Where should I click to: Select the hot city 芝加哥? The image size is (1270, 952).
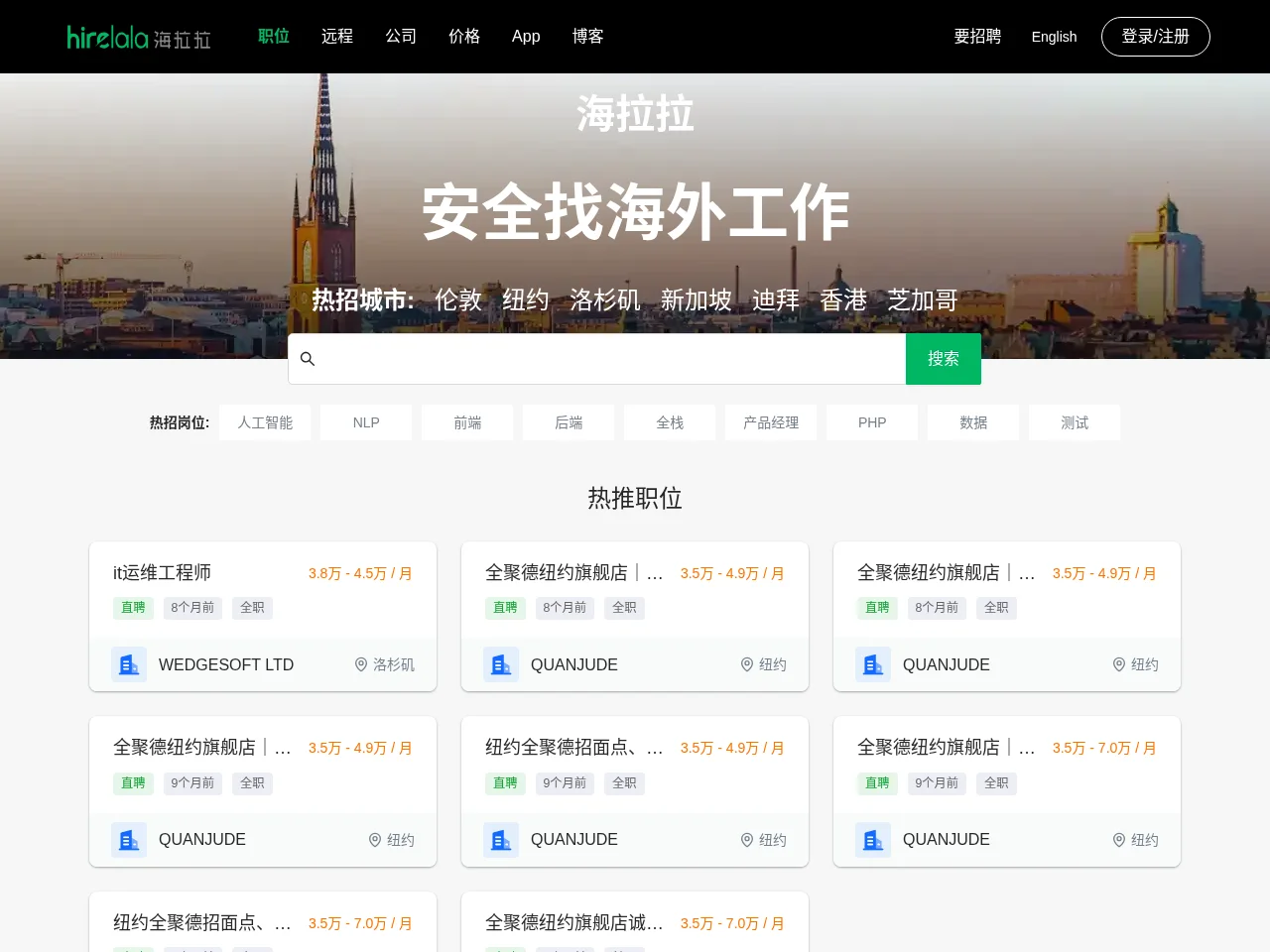click(x=923, y=299)
